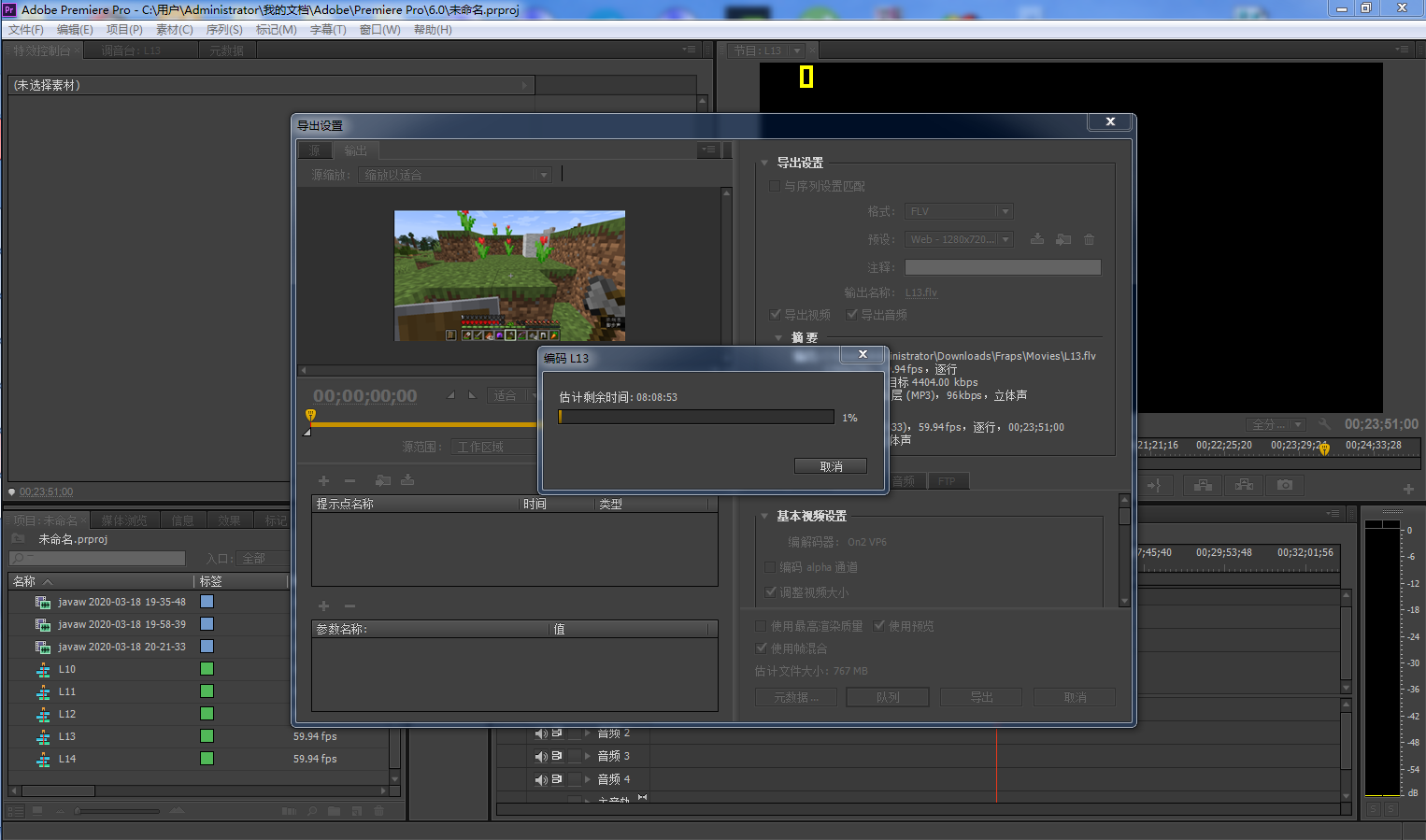Toggle the 导出音频 checkbox

coord(851,314)
